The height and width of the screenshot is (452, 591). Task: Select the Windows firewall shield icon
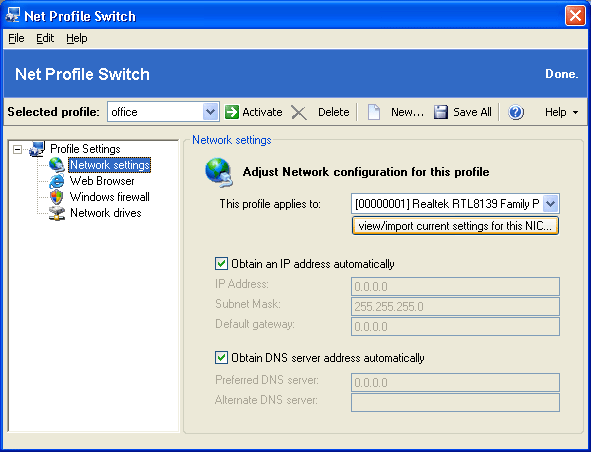tap(56, 197)
